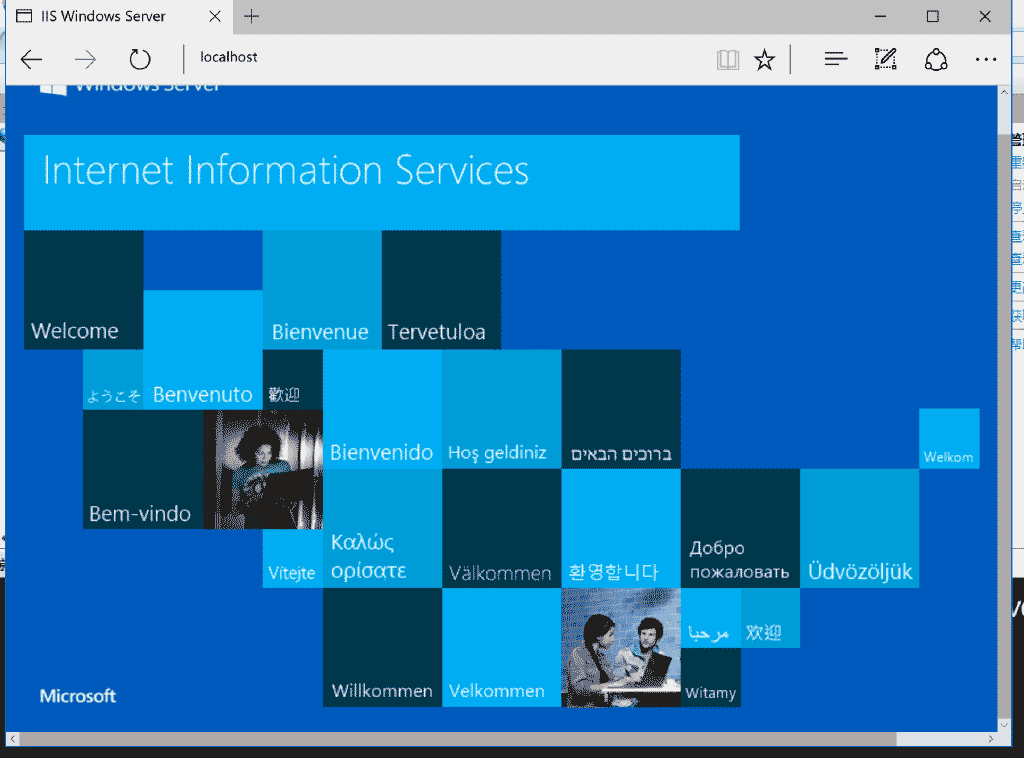
Task: Open the Share icon in toolbar
Action: click(x=936, y=59)
